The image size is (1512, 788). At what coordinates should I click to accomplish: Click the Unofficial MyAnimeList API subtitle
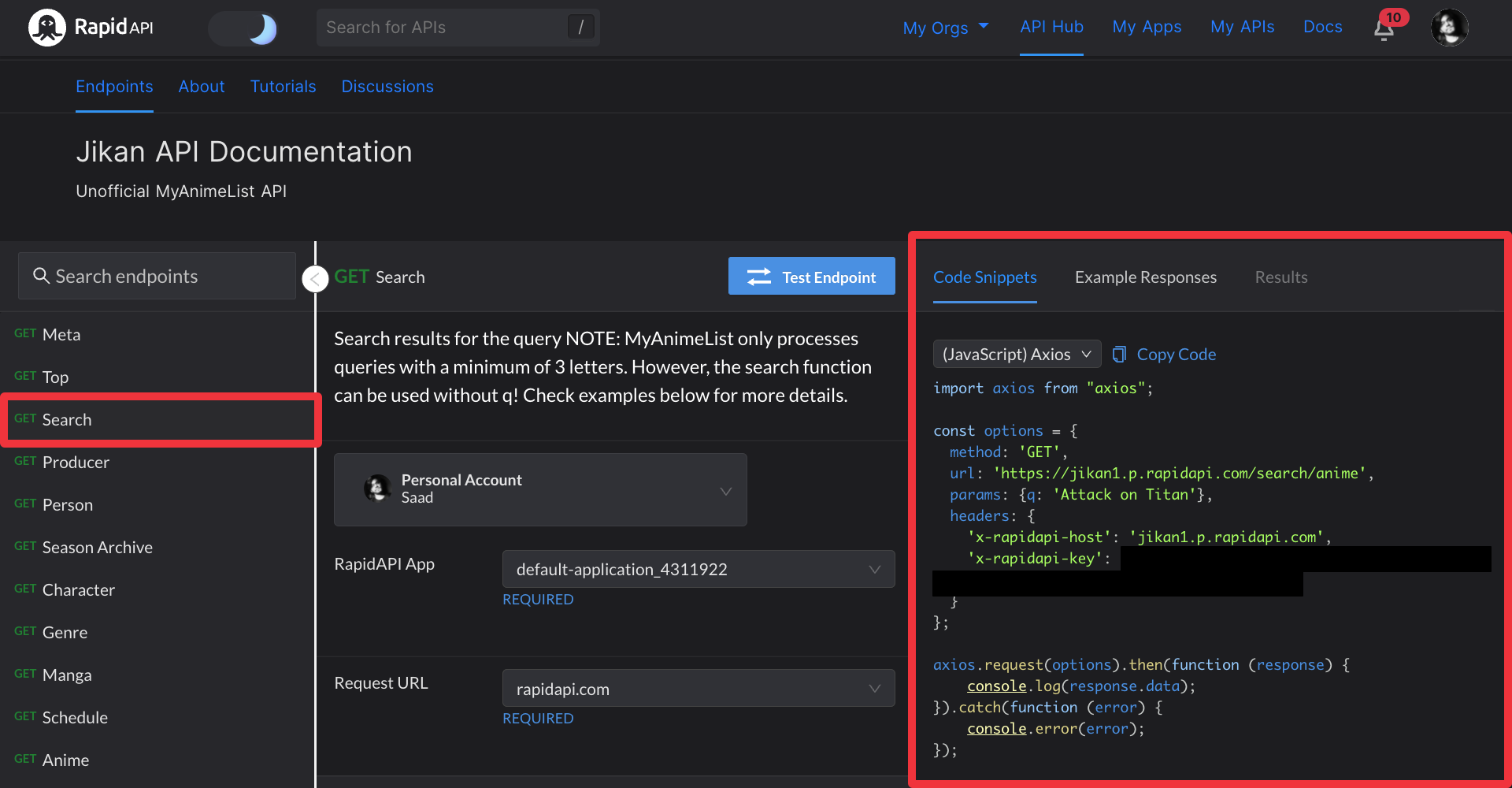181,191
